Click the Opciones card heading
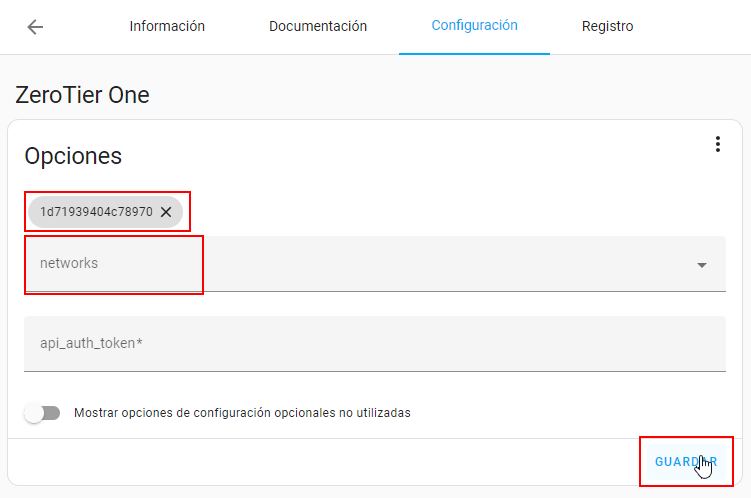 coord(73,156)
